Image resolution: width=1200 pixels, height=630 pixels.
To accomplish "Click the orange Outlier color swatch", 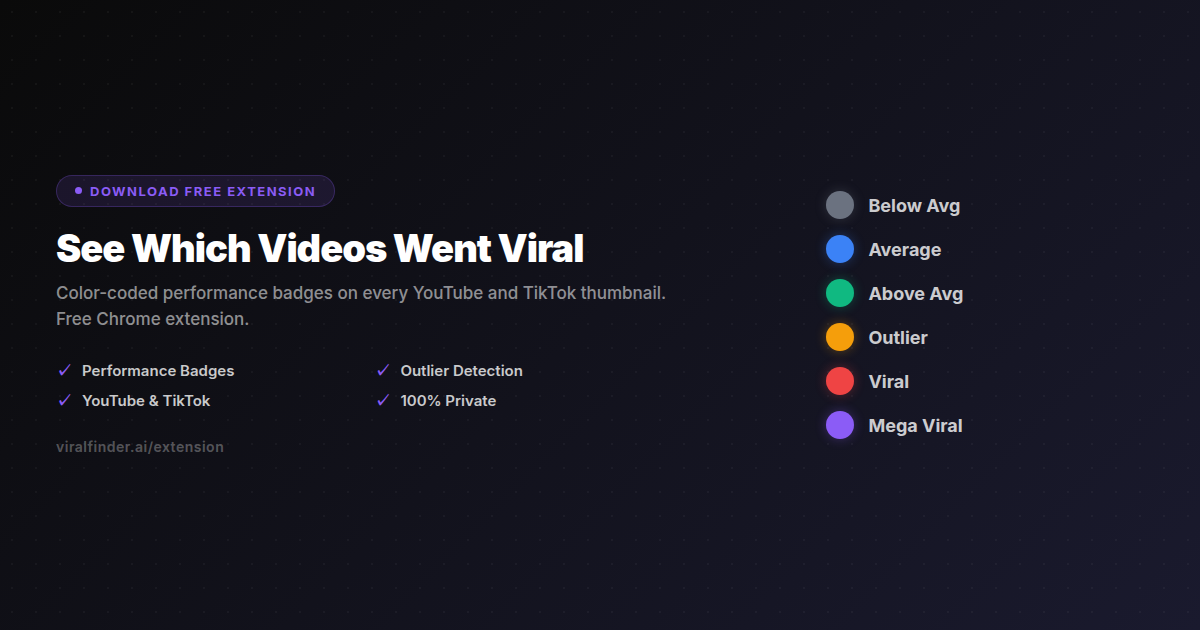I will pyautogui.click(x=840, y=337).
